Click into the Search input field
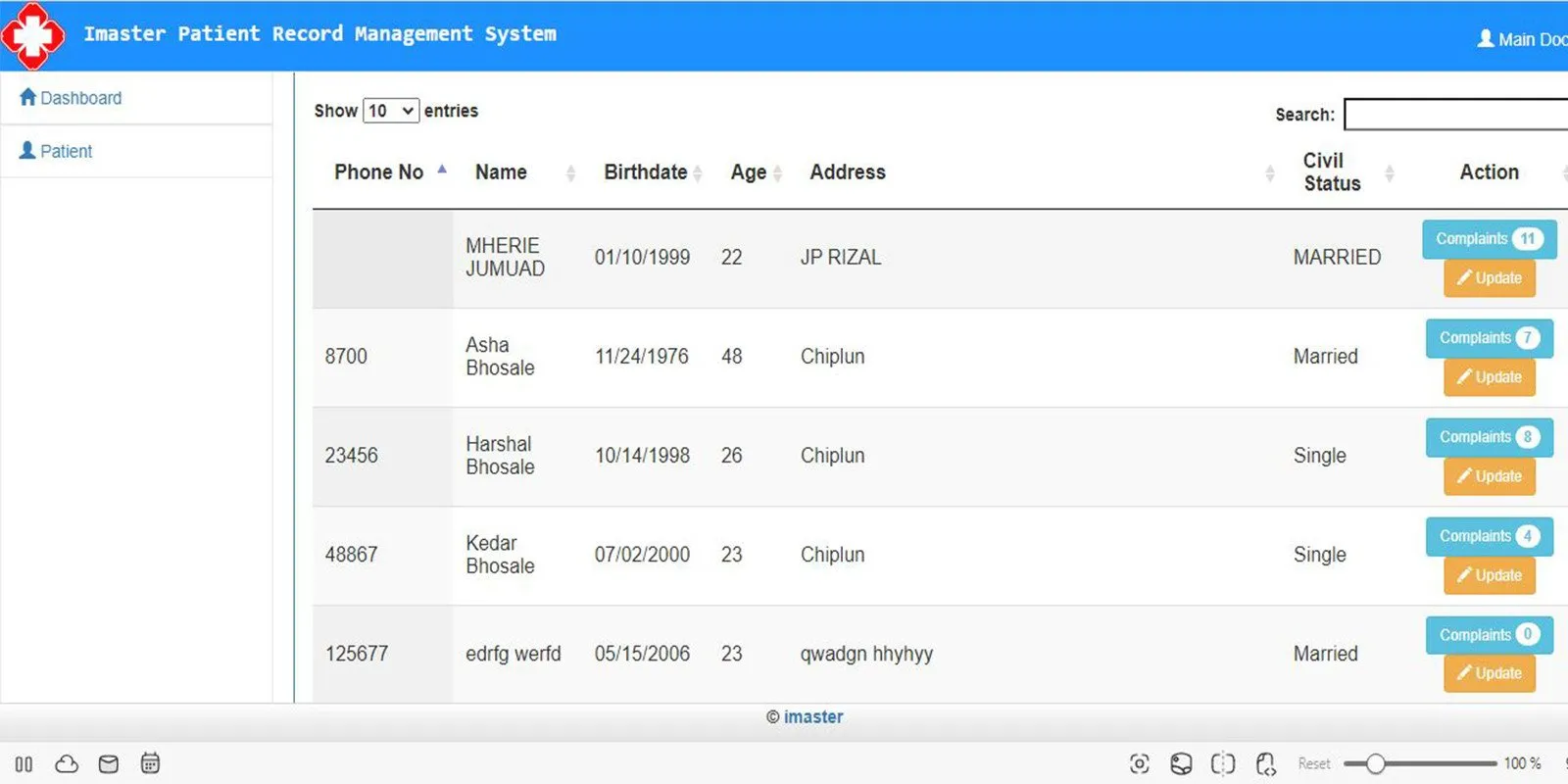This screenshot has height=784, width=1568. tap(1455, 115)
